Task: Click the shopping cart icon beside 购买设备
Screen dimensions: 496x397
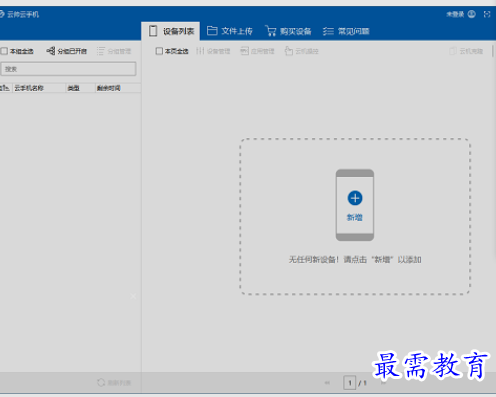Action: (x=271, y=31)
